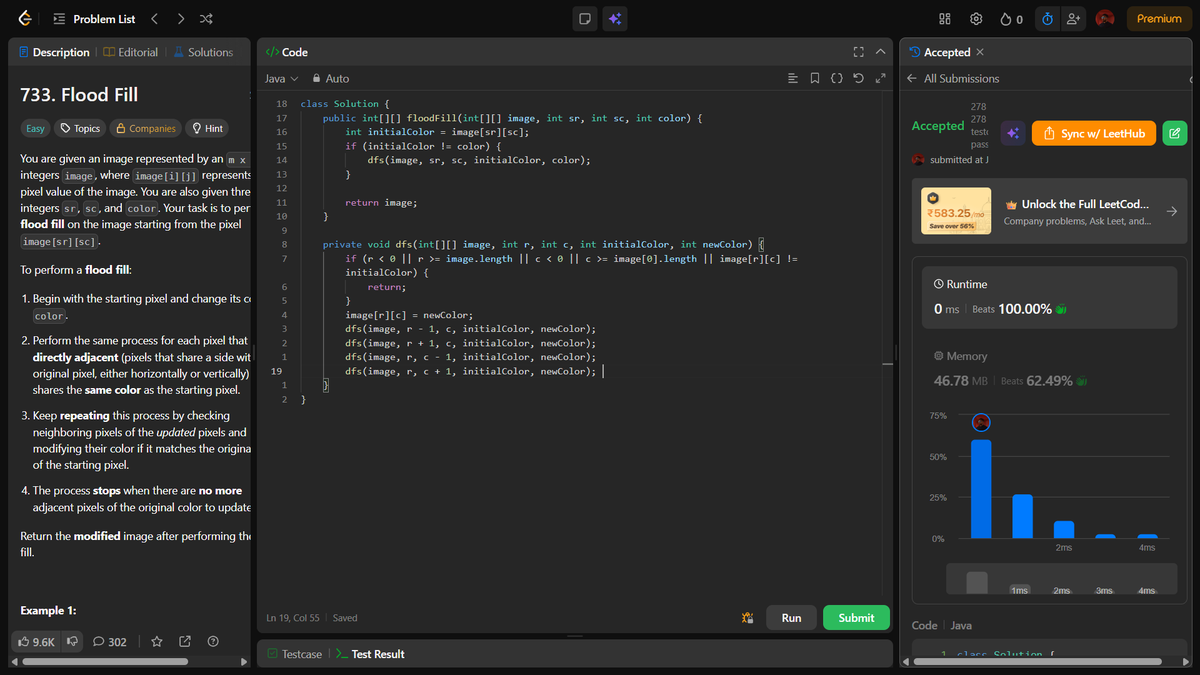This screenshot has width=1200, height=675.
Task: Go to the next problem arrow
Action: point(180,19)
